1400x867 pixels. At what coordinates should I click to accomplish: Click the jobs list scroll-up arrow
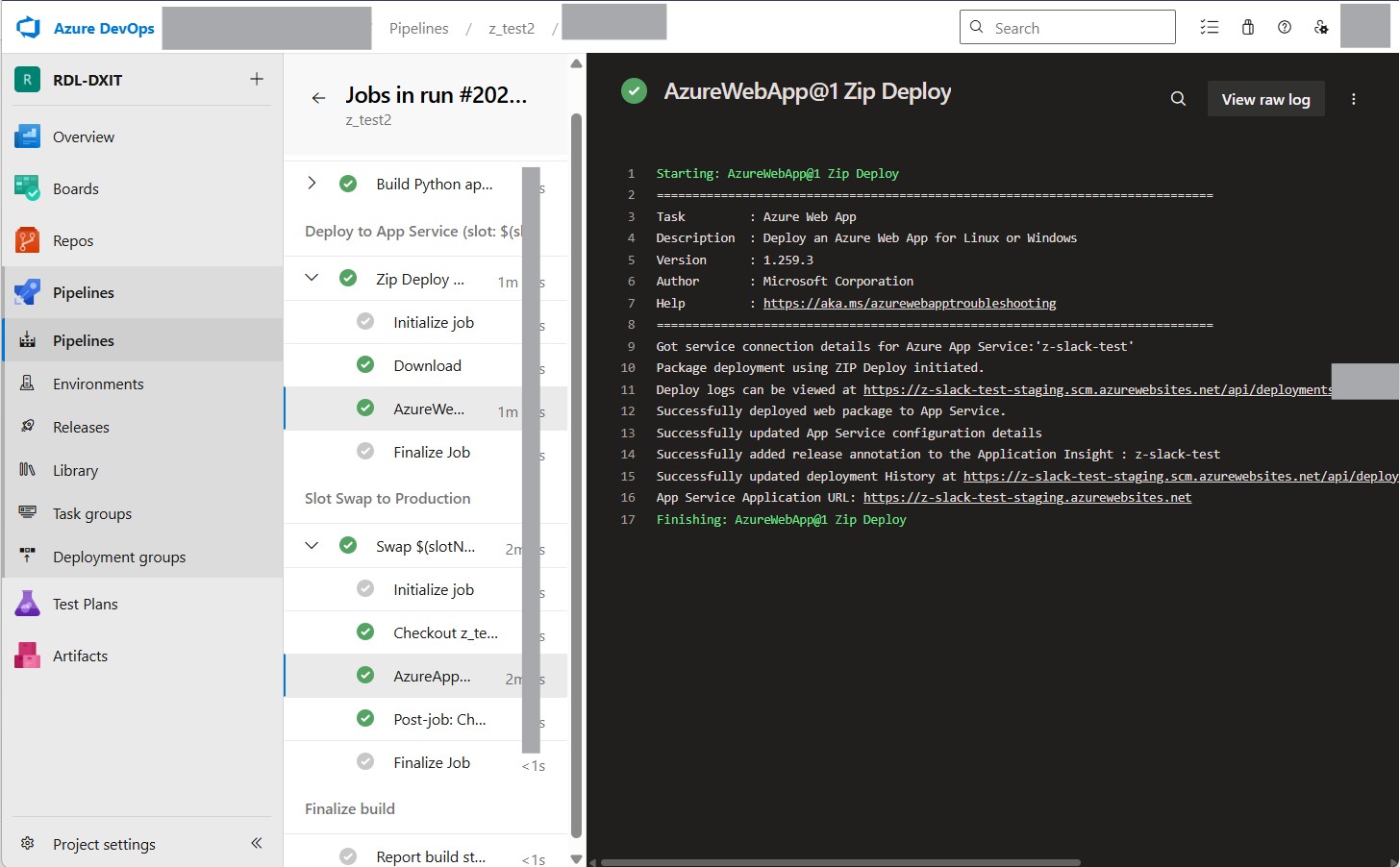pyautogui.click(x=576, y=63)
